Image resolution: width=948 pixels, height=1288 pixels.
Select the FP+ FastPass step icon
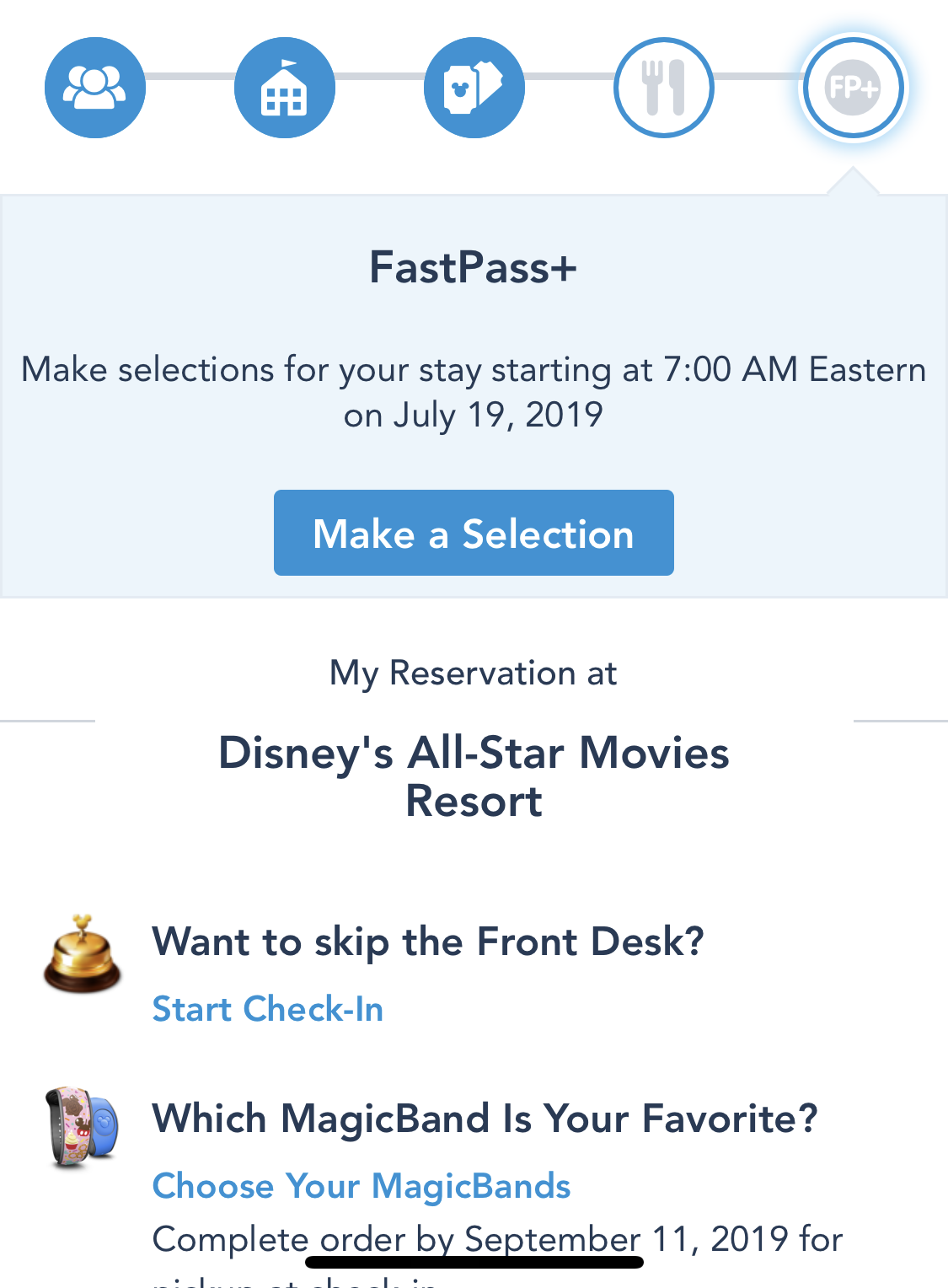coord(853,88)
